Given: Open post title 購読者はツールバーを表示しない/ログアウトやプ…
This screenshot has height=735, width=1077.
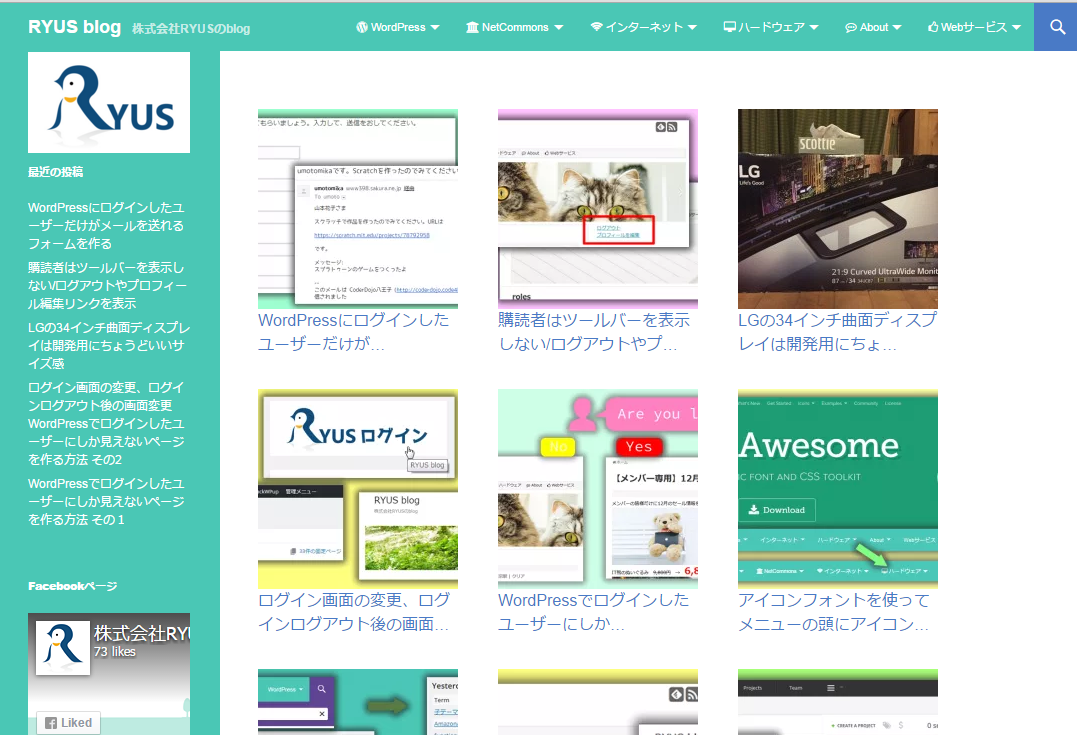Looking at the screenshot, I should tap(594, 332).
